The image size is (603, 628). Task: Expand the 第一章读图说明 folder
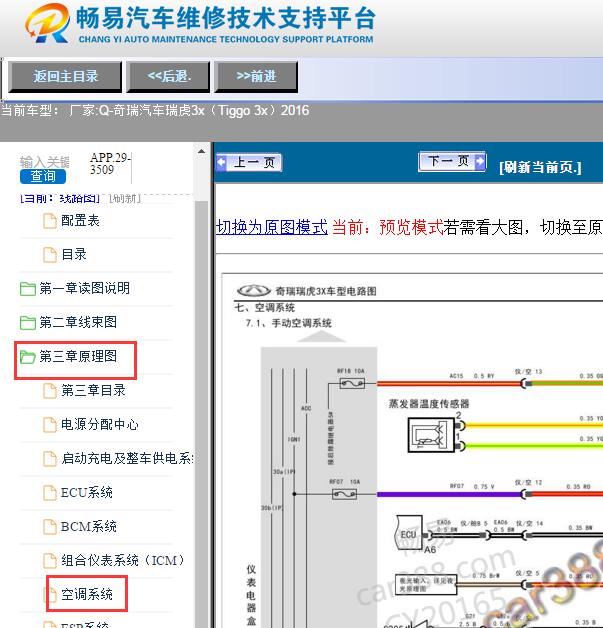click(84, 288)
